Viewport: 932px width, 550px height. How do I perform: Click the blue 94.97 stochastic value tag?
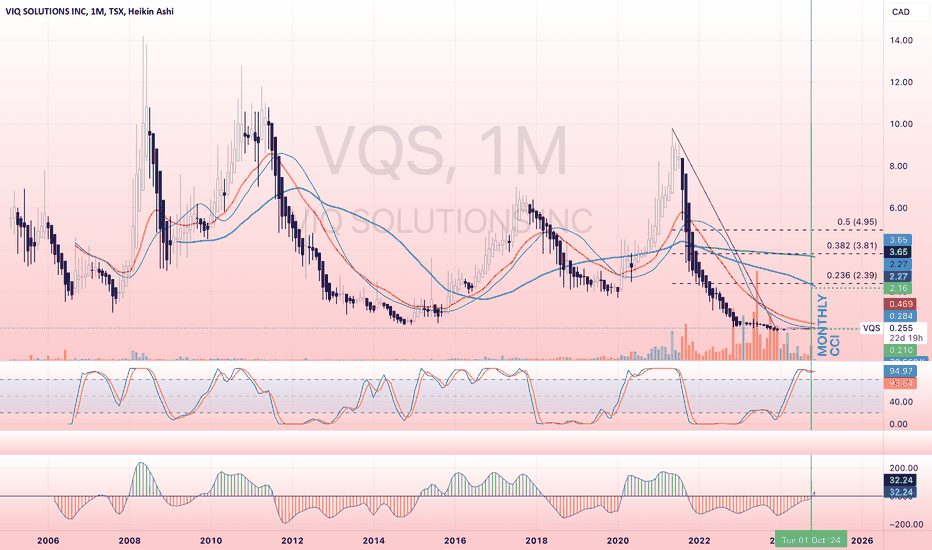(900, 371)
